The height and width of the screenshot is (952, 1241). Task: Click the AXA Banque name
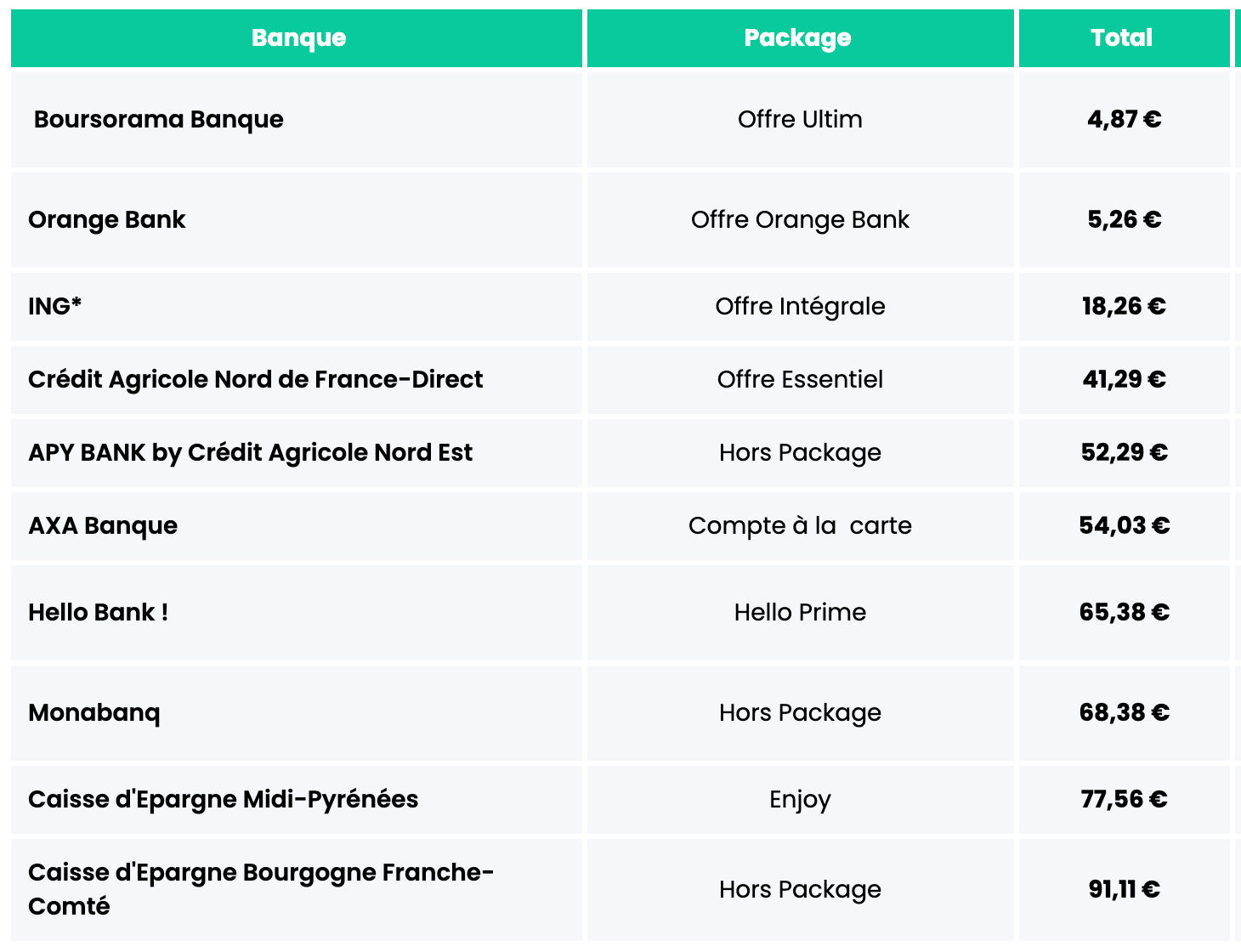tap(103, 526)
